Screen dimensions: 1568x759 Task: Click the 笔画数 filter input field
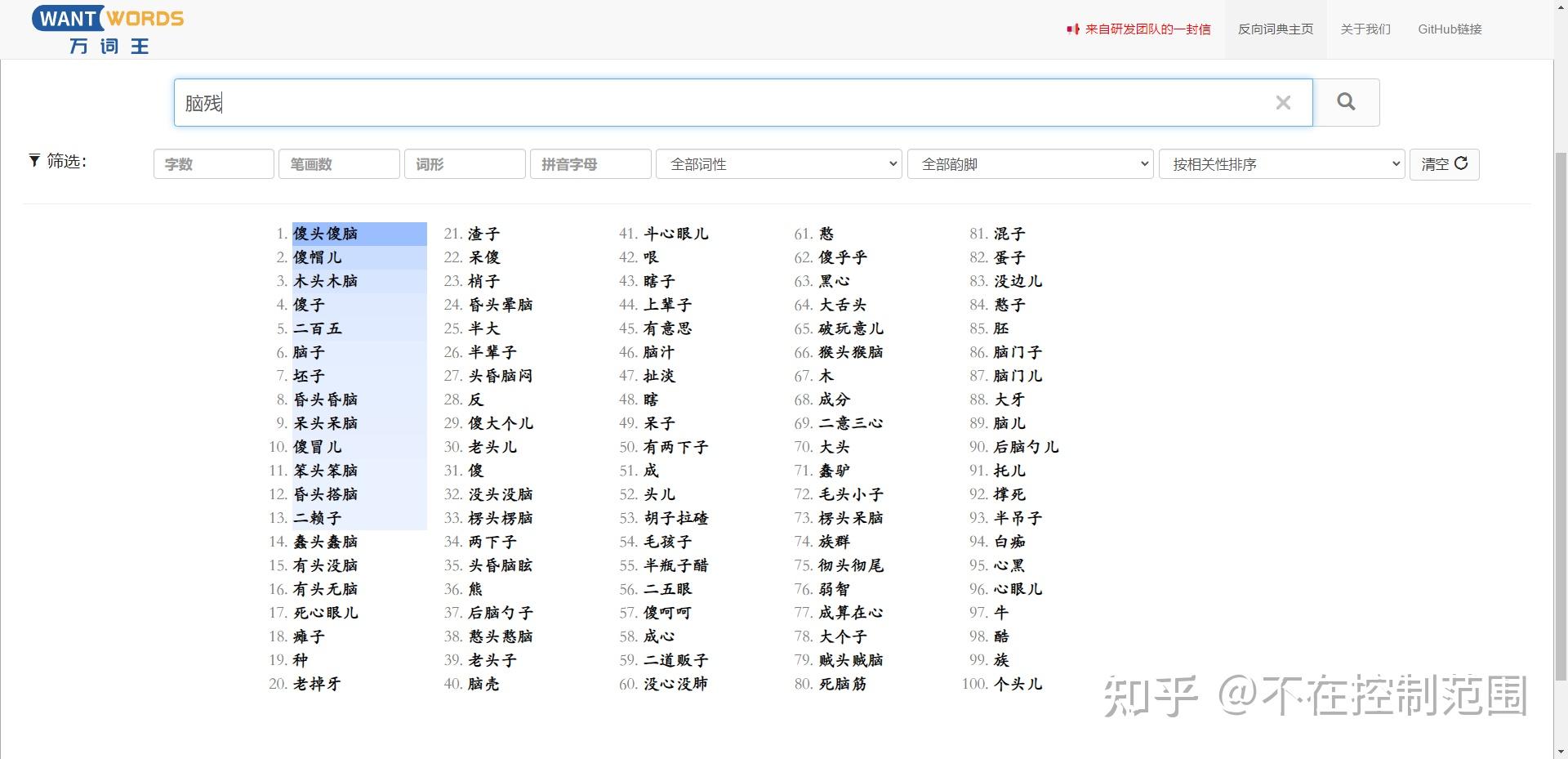(x=339, y=163)
